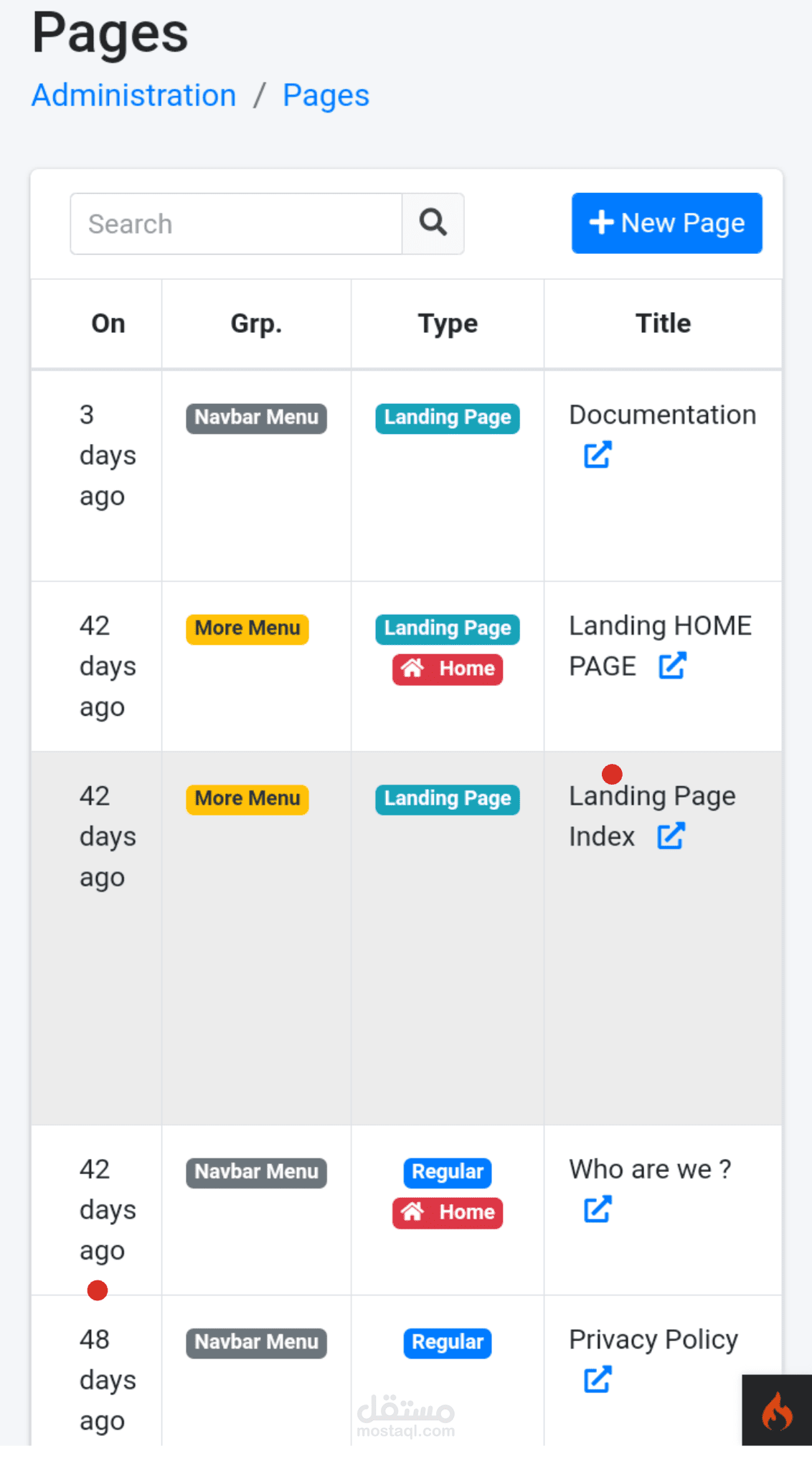812x1469 pixels.
Task: Click the Type column header
Action: (x=448, y=323)
